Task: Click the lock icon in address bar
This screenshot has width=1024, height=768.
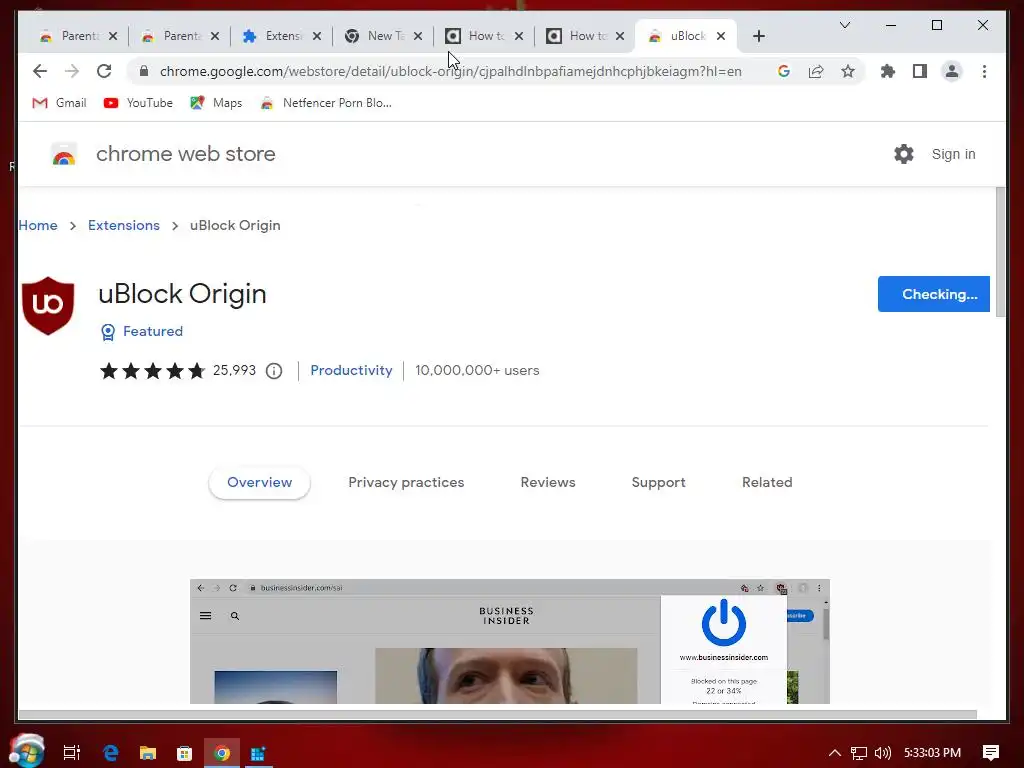Action: [144, 71]
